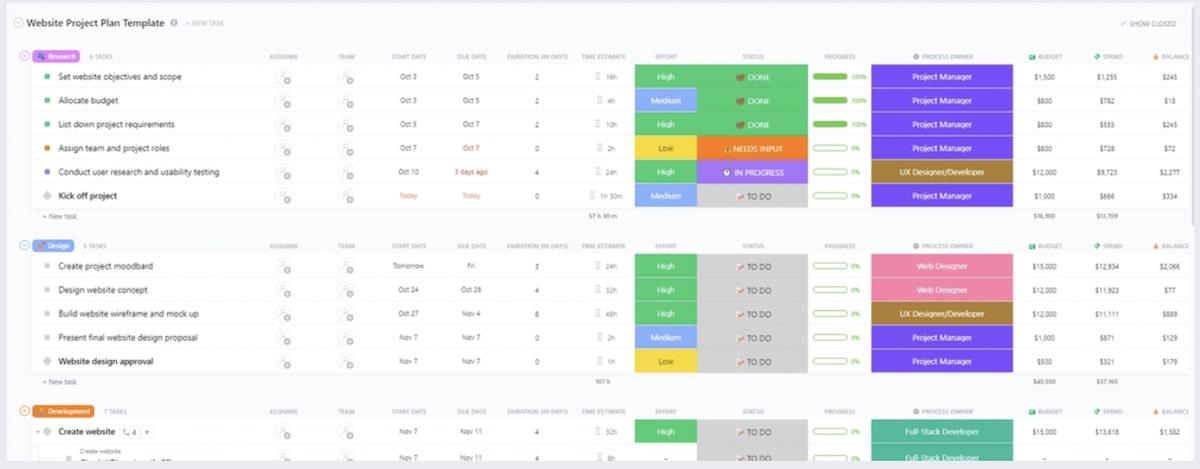Assign a person to Create project moodboard
Viewport: 1200px width, 469px height.
point(283,266)
